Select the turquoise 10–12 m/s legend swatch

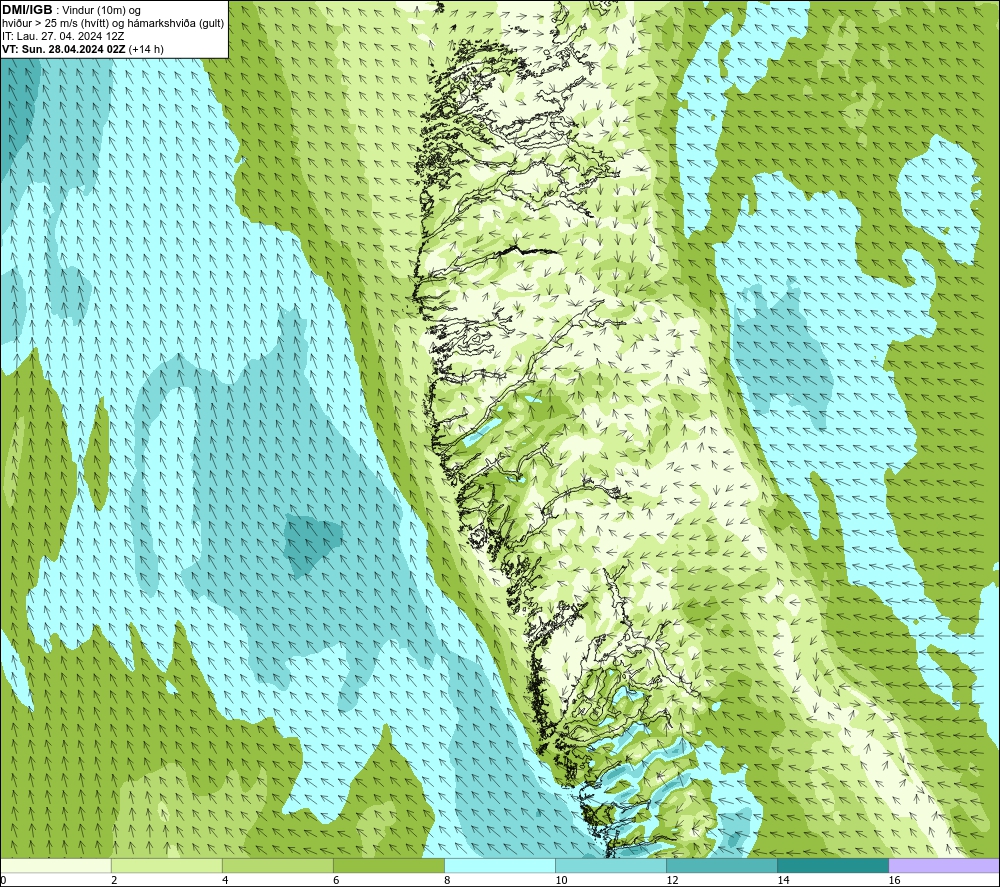610,865
